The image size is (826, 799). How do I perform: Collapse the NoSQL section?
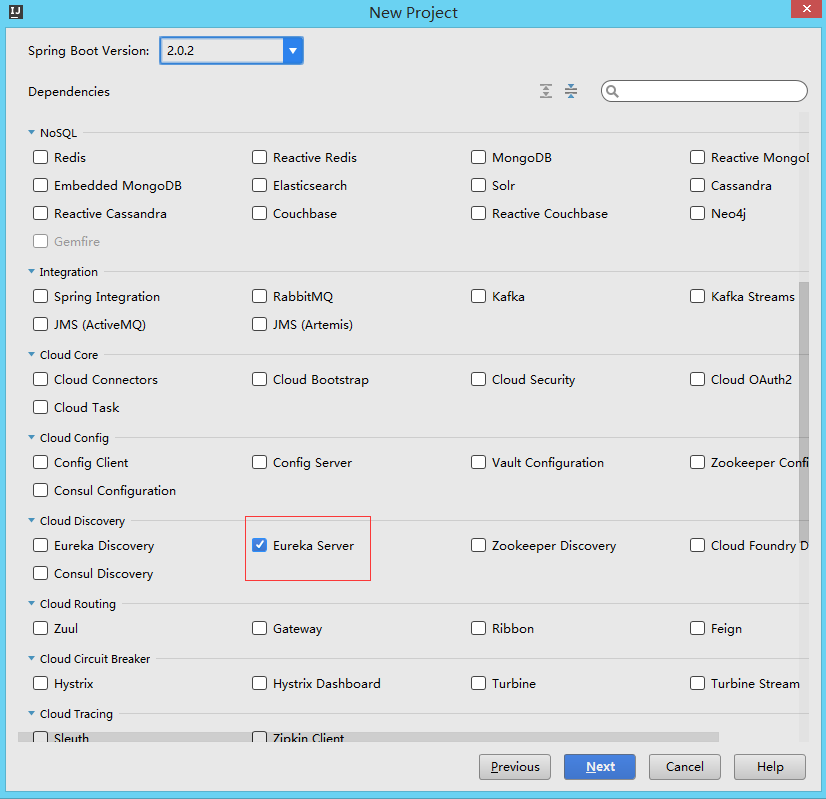point(32,132)
